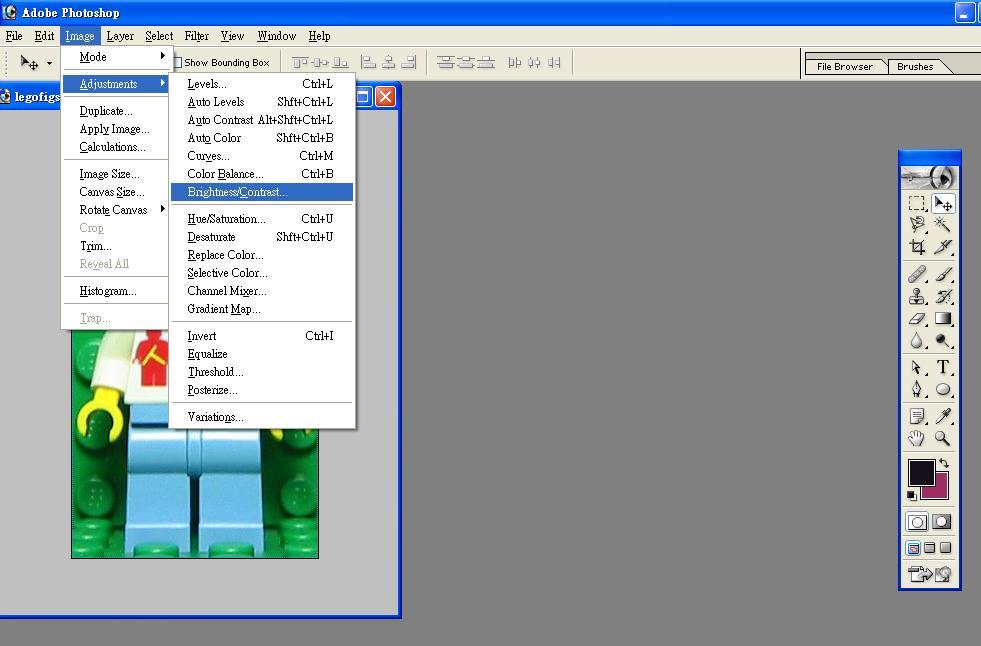Image resolution: width=981 pixels, height=646 pixels.
Task: Select the Move tool in toolbox
Action: 943,203
